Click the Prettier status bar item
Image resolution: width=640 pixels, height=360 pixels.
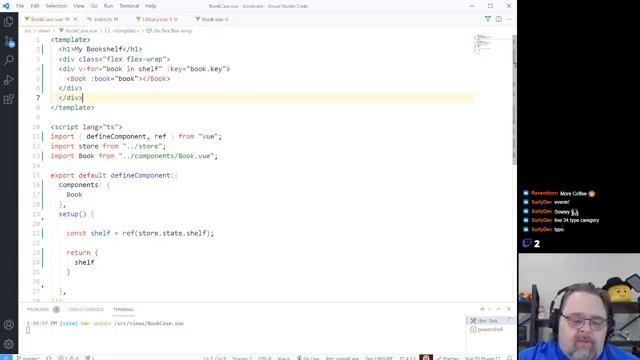(x=448, y=358)
